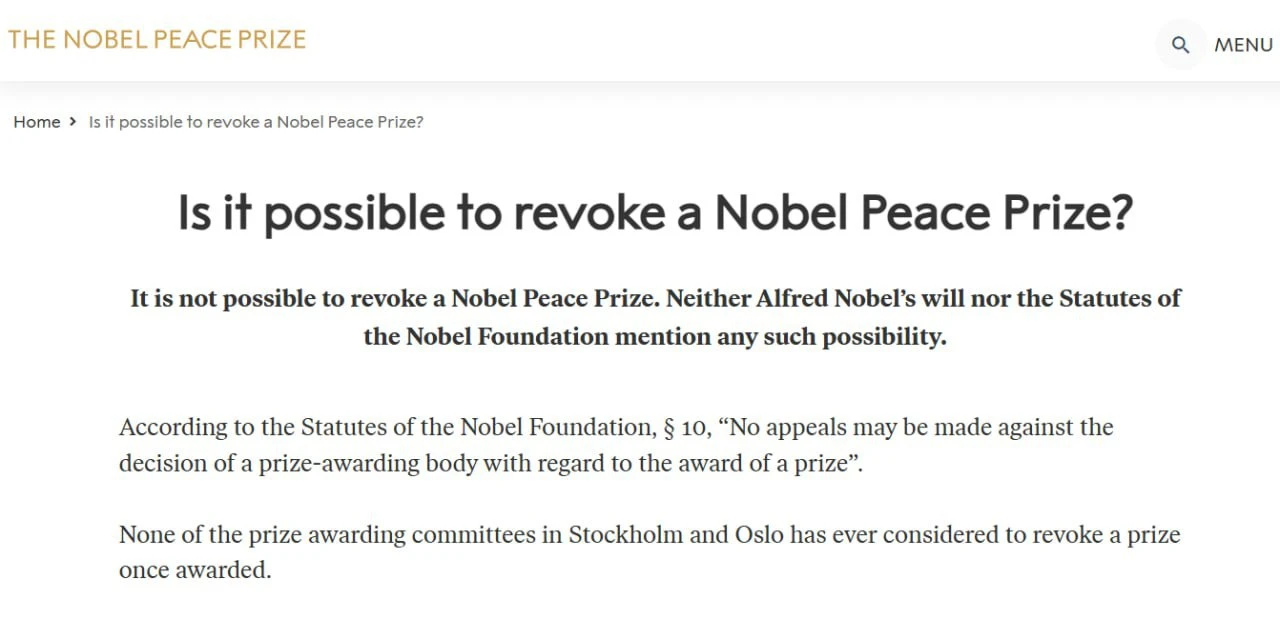Open the MENU in the header
The height and width of the screenshot is (619, 1280).
[1243, 45]
